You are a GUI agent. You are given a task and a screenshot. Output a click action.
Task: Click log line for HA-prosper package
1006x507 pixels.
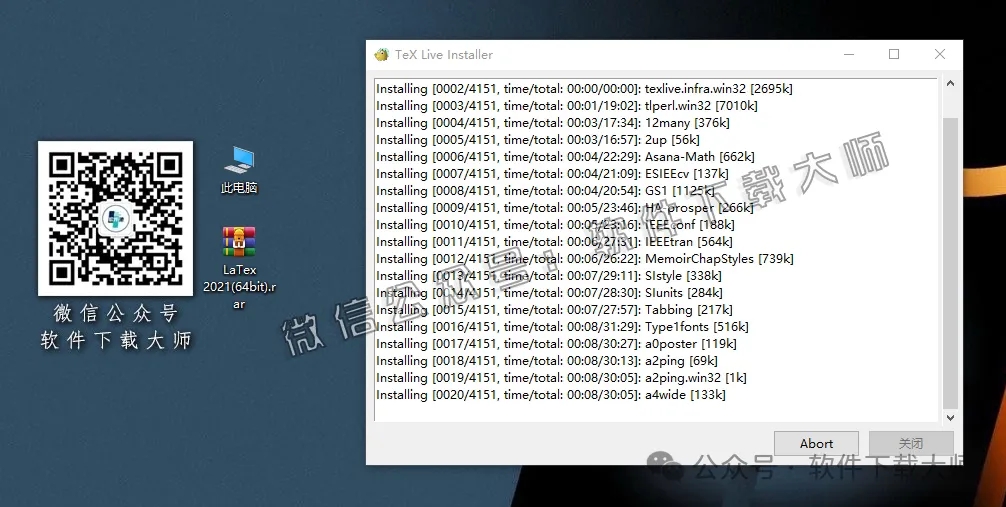point(565,208)
